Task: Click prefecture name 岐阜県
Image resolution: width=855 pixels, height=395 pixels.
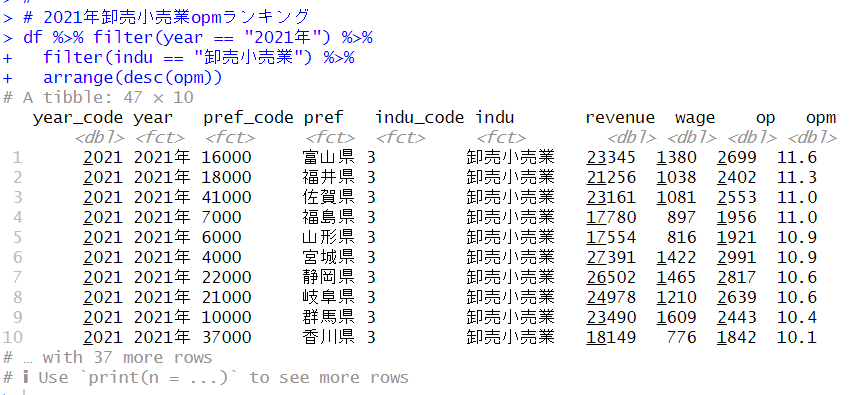Action: (328, 297)
